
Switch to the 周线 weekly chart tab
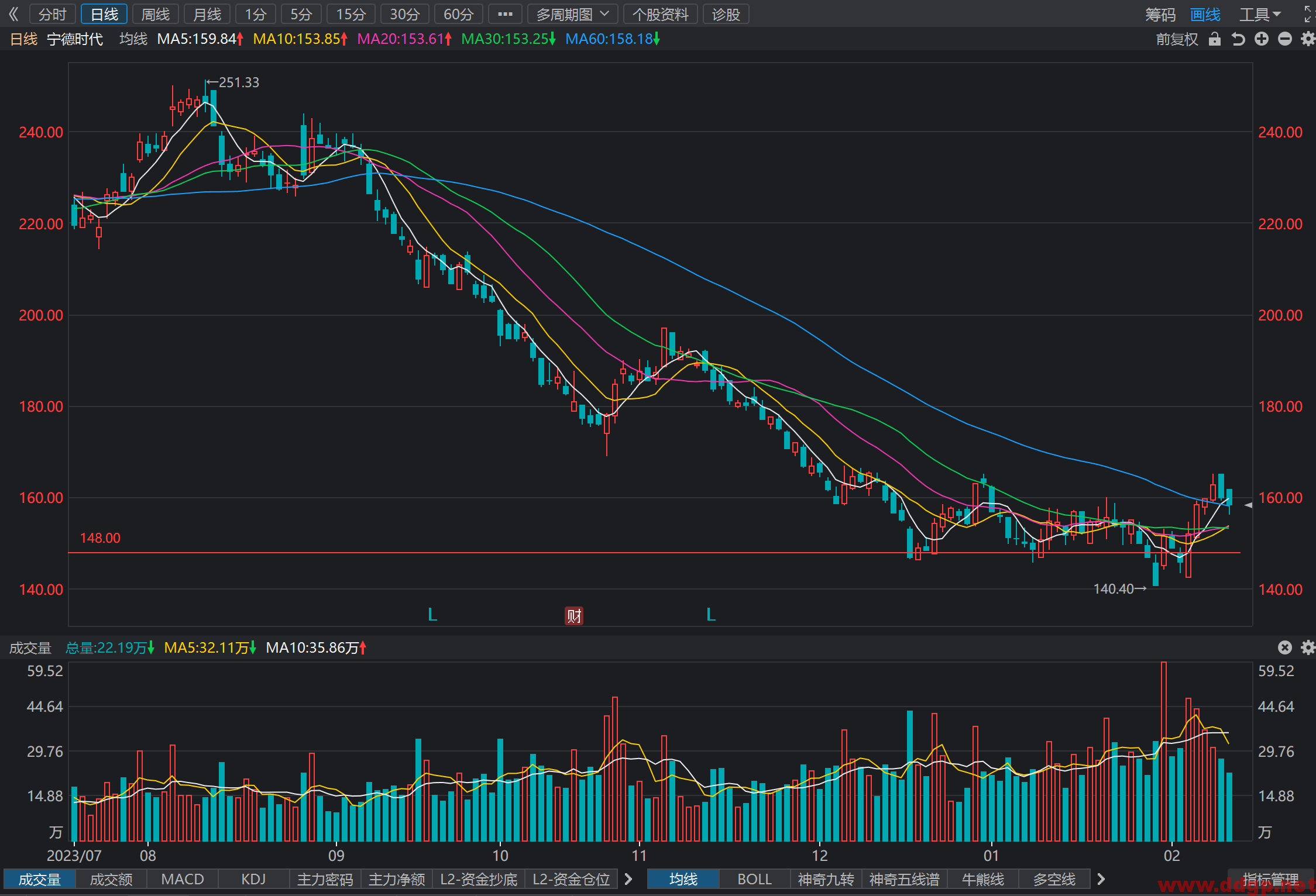click(x=156, y=14)
